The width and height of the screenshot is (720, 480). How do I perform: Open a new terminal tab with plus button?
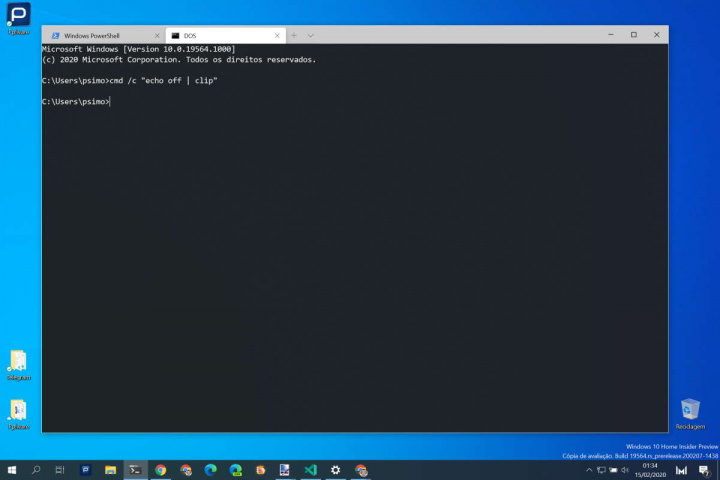294,35
